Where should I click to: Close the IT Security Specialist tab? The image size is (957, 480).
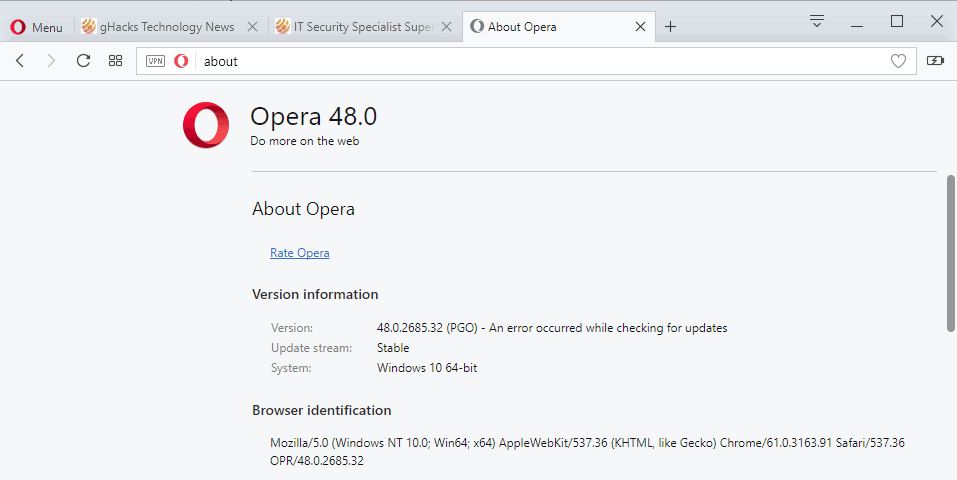[x=447, y=27]
